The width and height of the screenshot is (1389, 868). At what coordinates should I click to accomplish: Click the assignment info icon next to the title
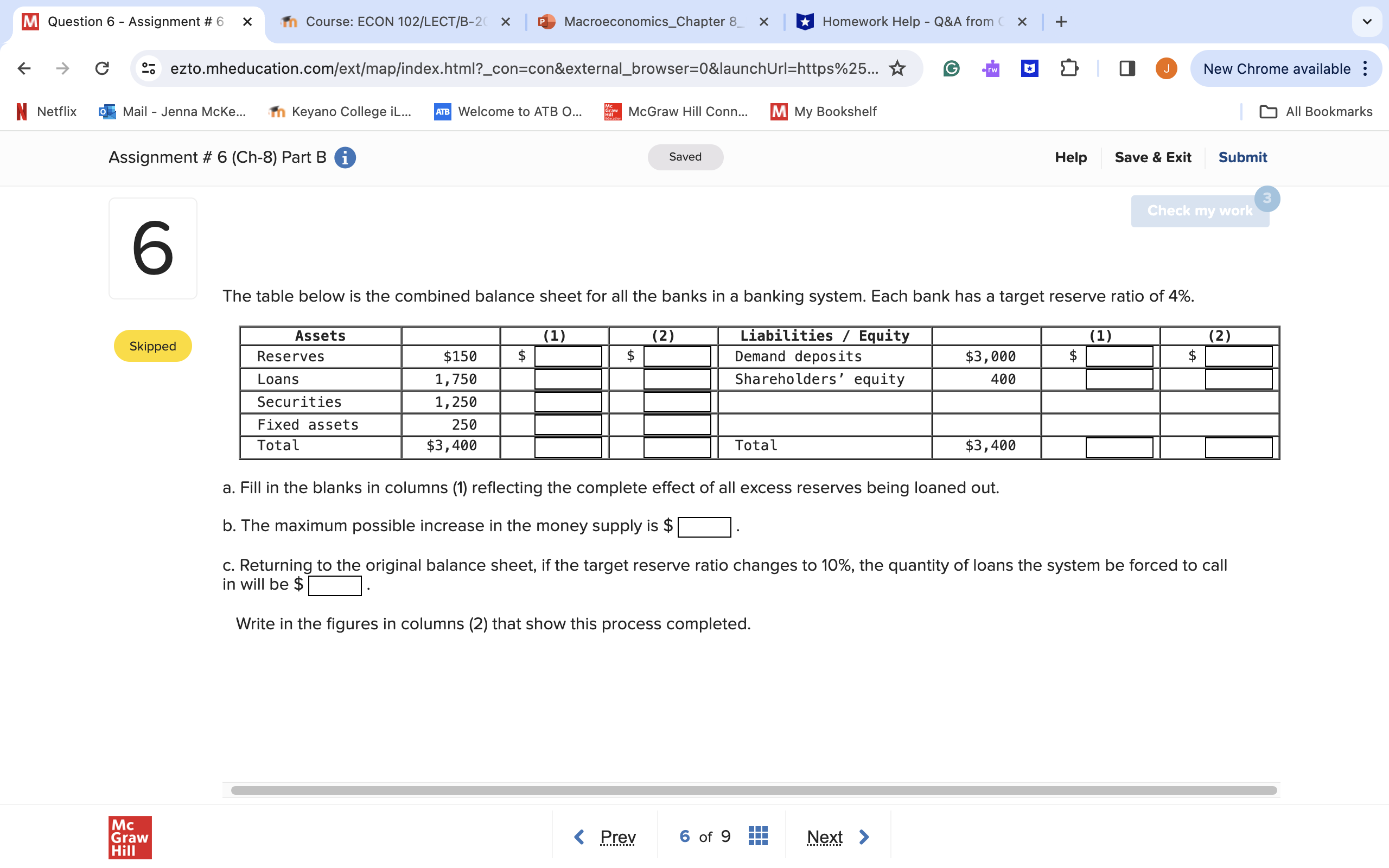345,157
